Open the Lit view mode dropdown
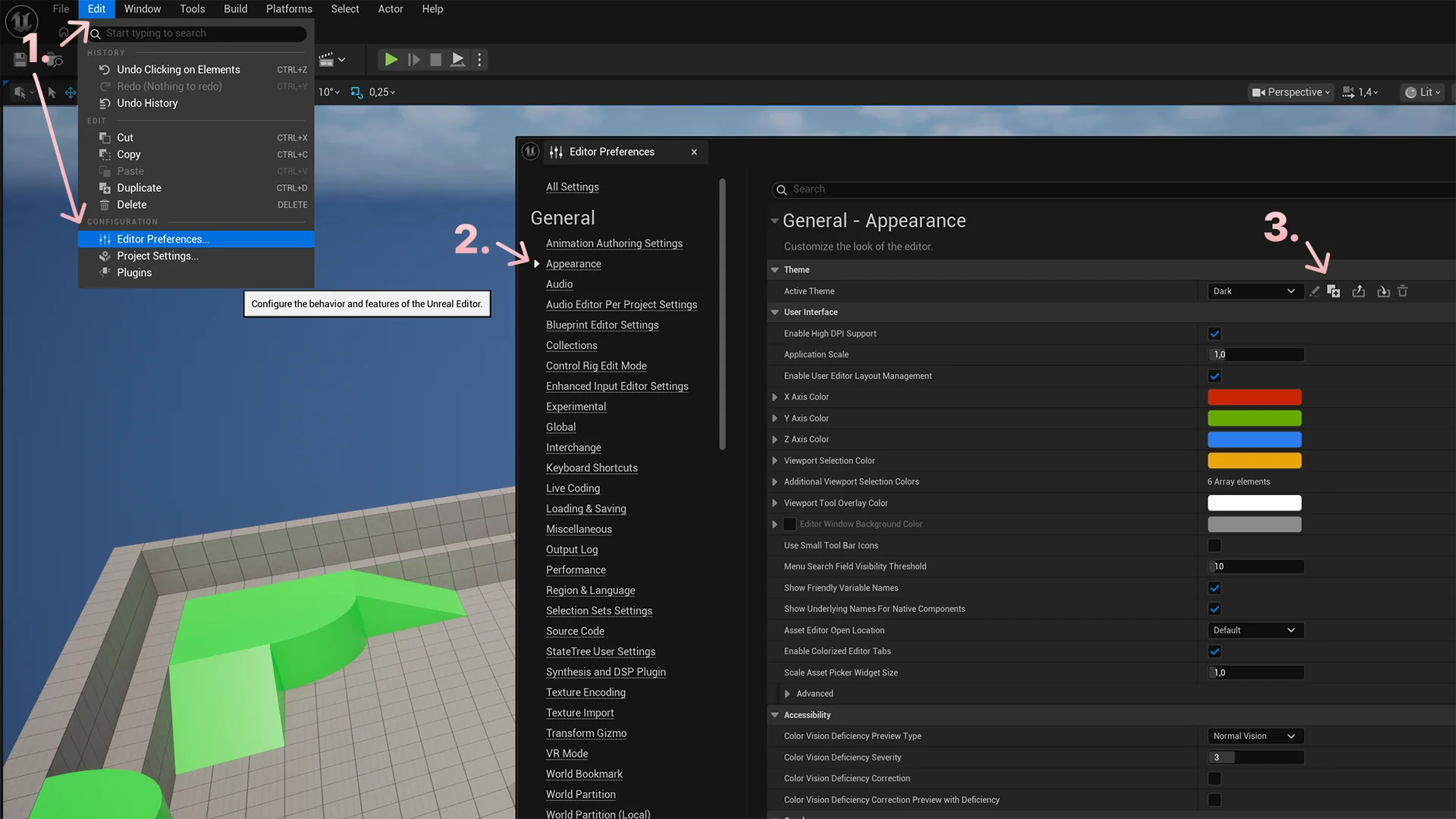This screenshot has height=819, width=1456. click(x=1423, y=93)
